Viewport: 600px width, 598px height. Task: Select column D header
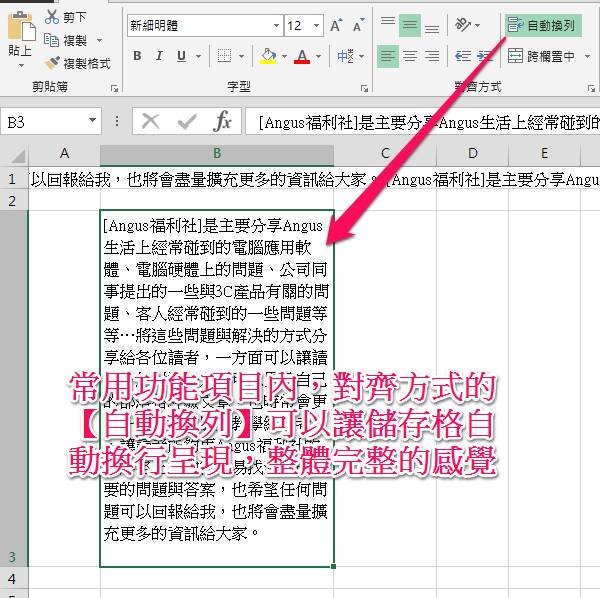472,154
